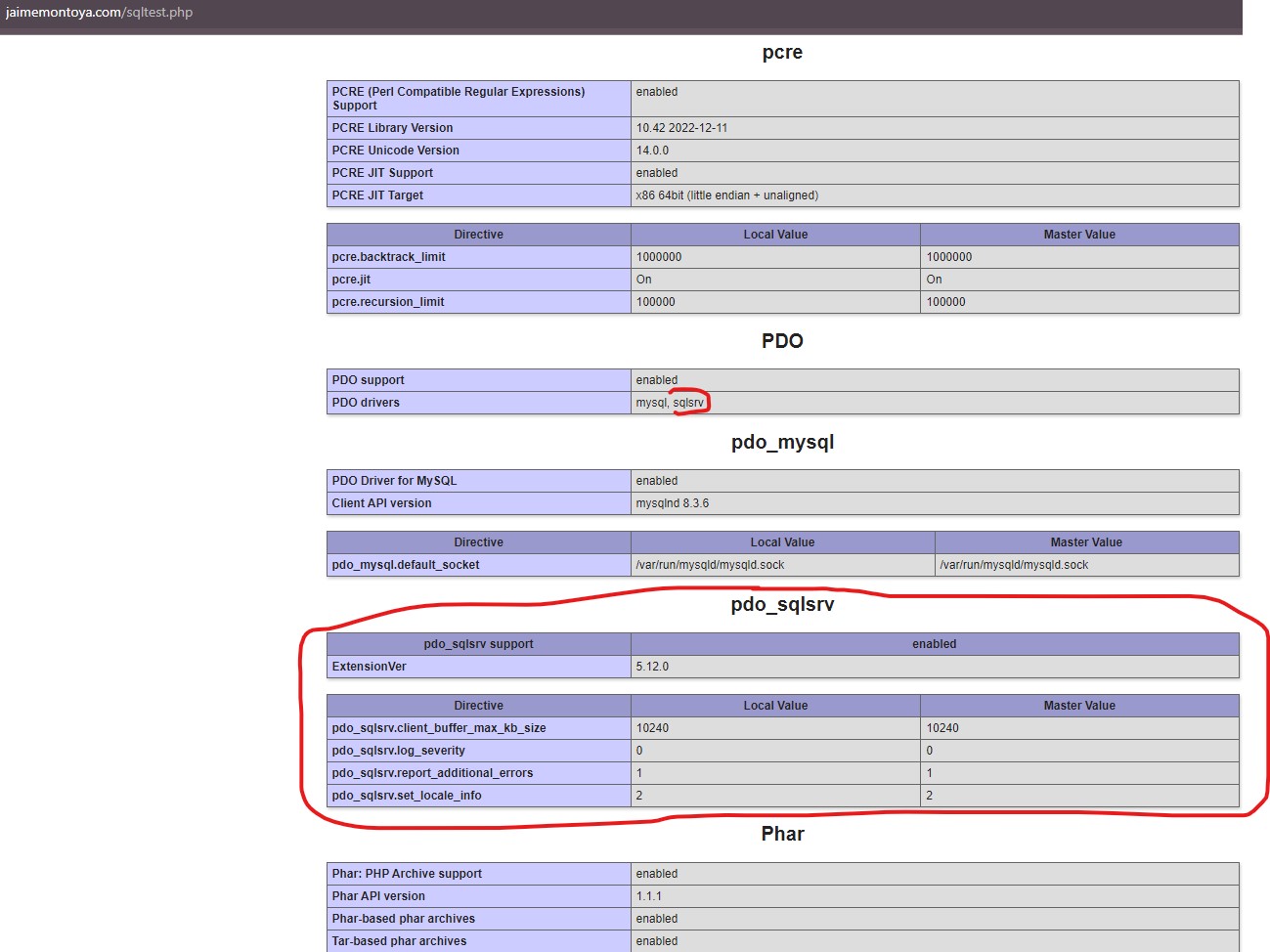The height and width of the screenshot is (952, 1270).
Task: Click the 'Client API version' label
Action: coord(381,503)
